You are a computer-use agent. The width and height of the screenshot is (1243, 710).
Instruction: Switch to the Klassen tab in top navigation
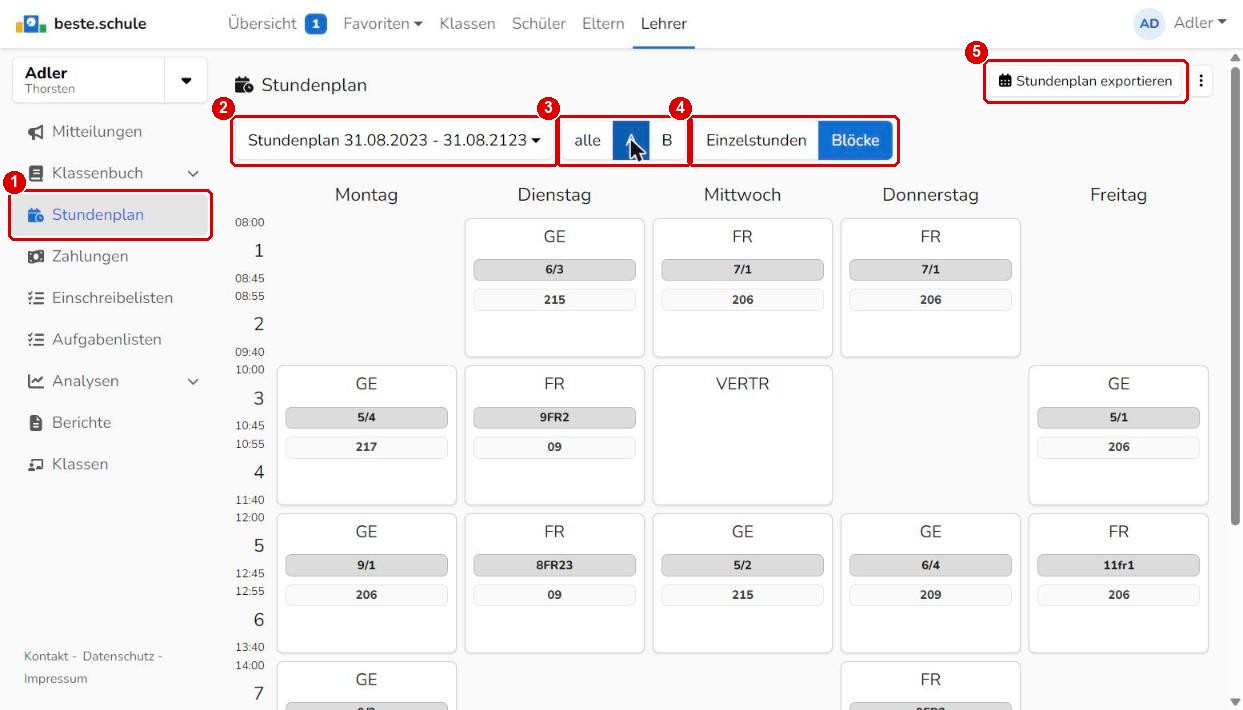click(x=467, y=23)
